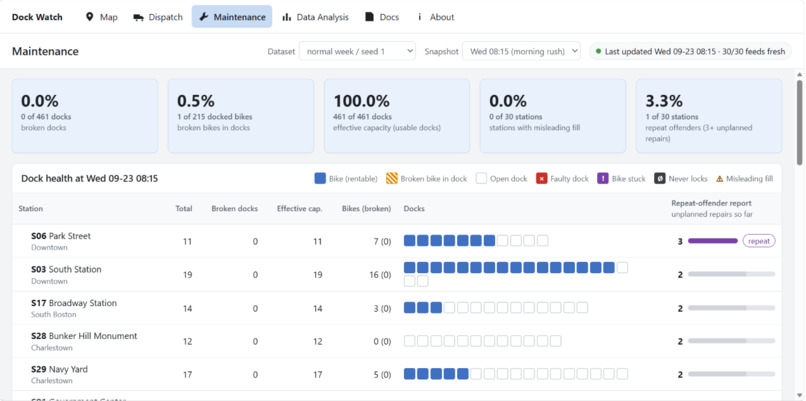
Task: Click the Total column header
Action: (x=184, y=209)
